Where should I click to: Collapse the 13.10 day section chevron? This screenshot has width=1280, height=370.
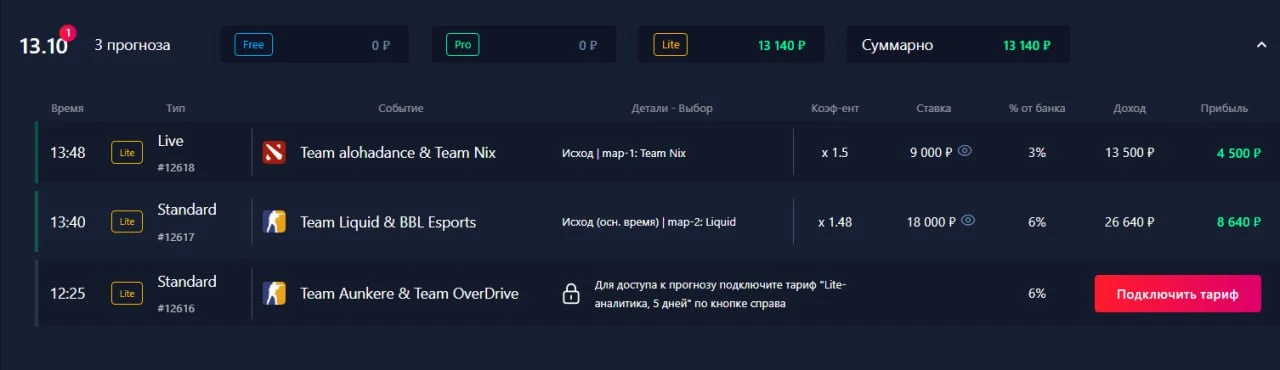(x=1262, y=44)
